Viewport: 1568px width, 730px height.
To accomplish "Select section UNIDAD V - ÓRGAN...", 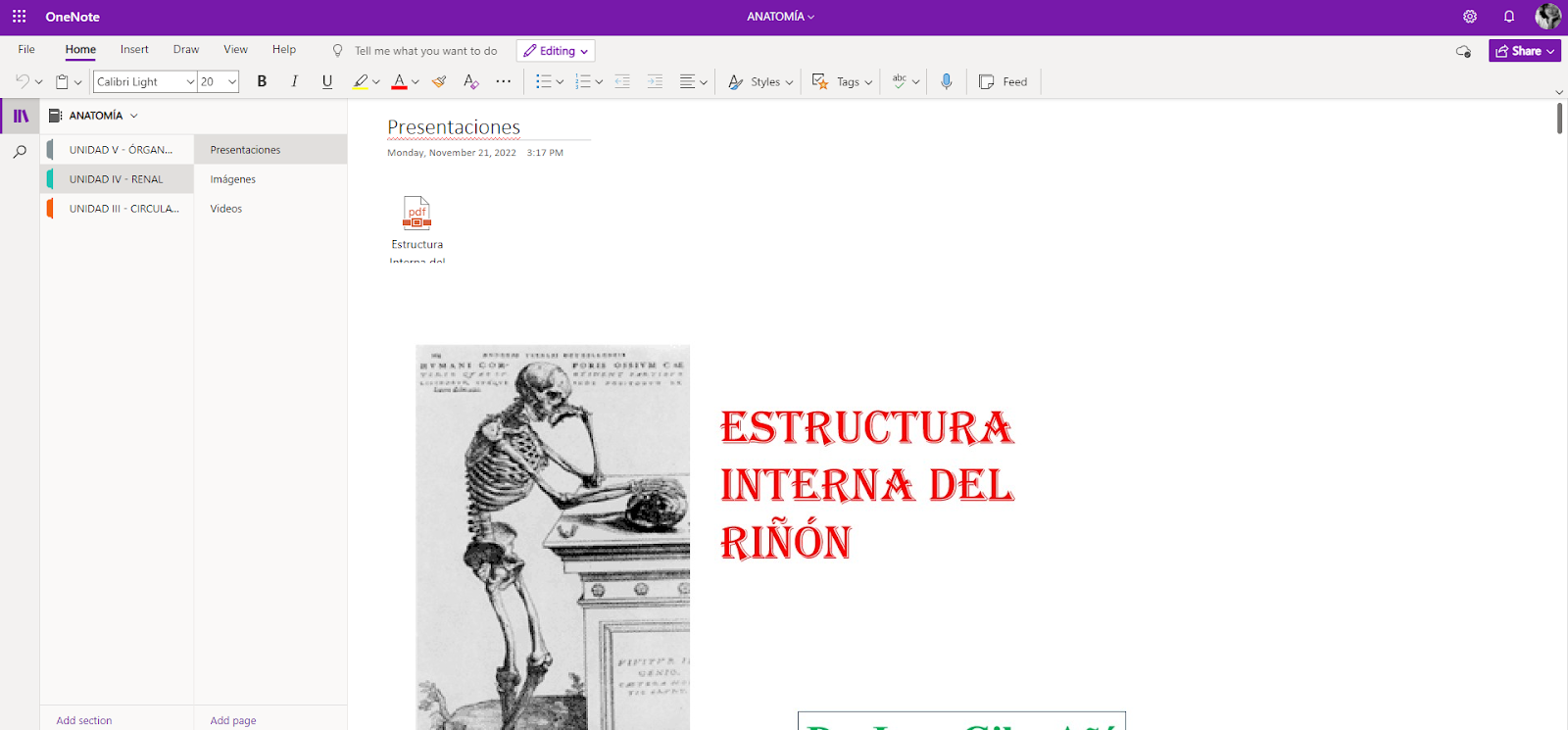I will 117,150.
